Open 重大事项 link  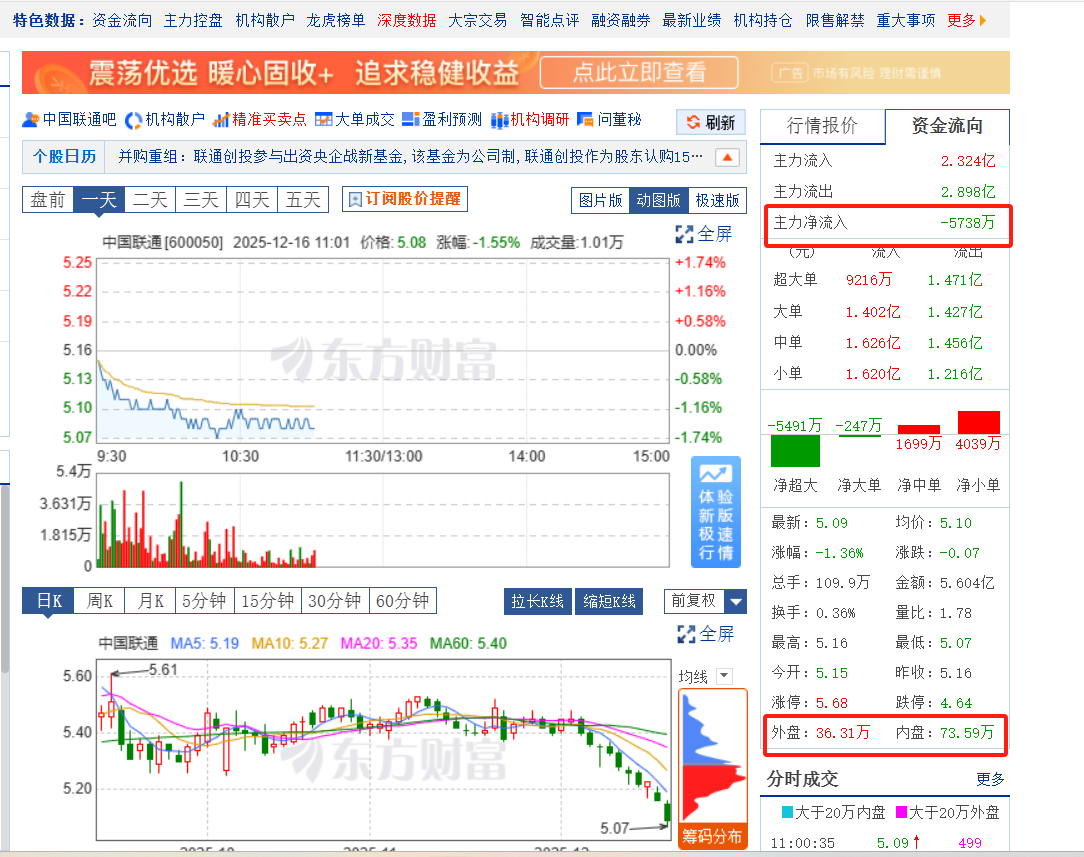tap(906, 21)
